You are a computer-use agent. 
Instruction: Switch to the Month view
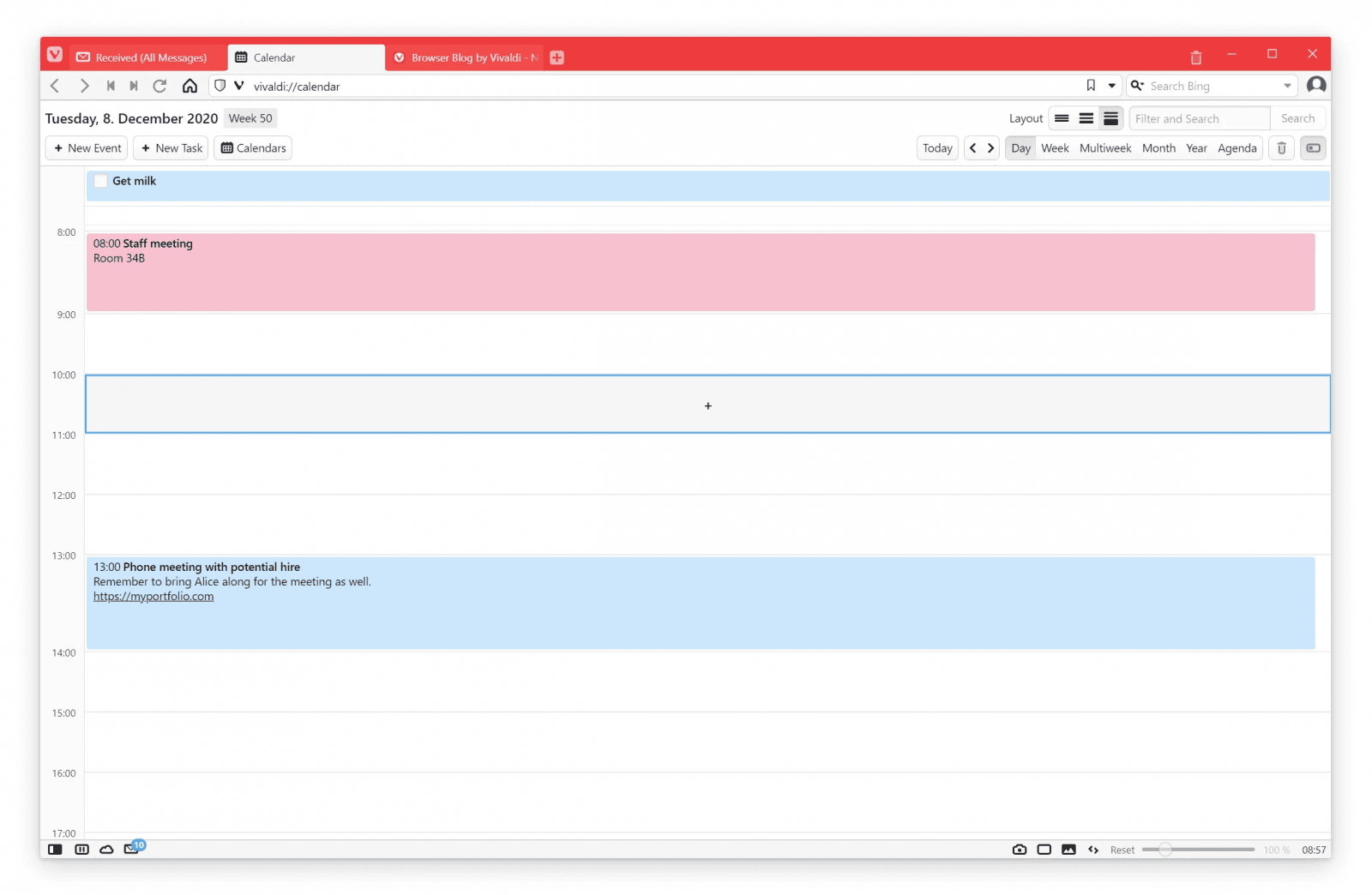click(1158, 147)
